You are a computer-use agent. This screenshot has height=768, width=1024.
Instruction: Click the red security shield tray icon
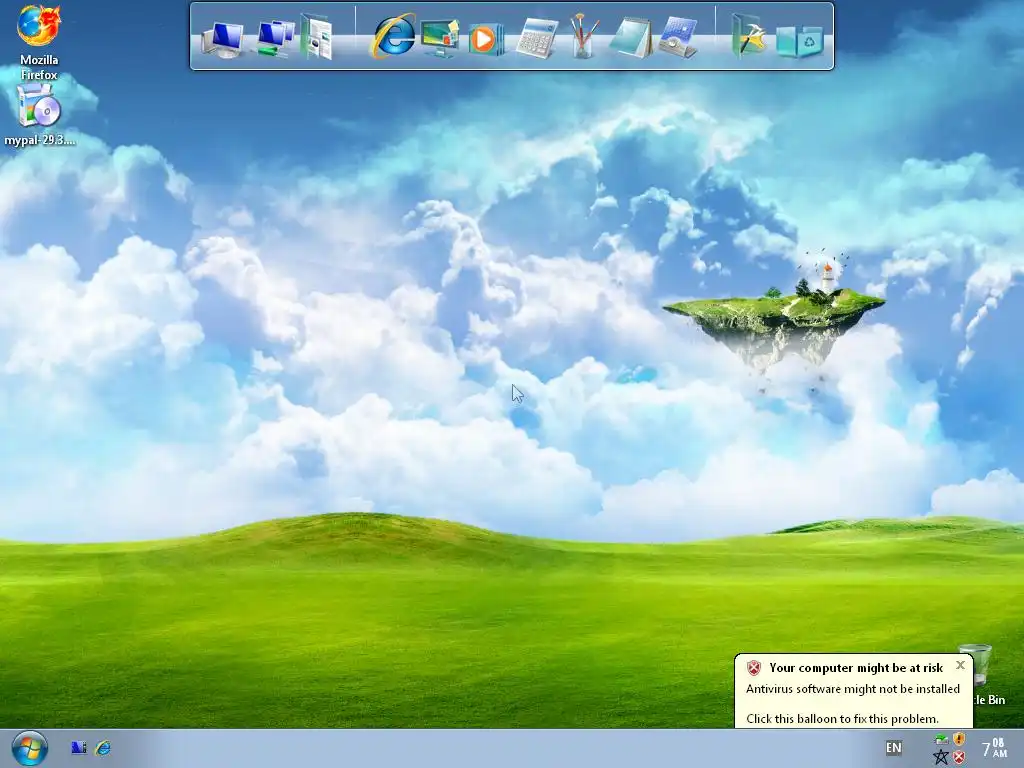[x=959, y=757]
